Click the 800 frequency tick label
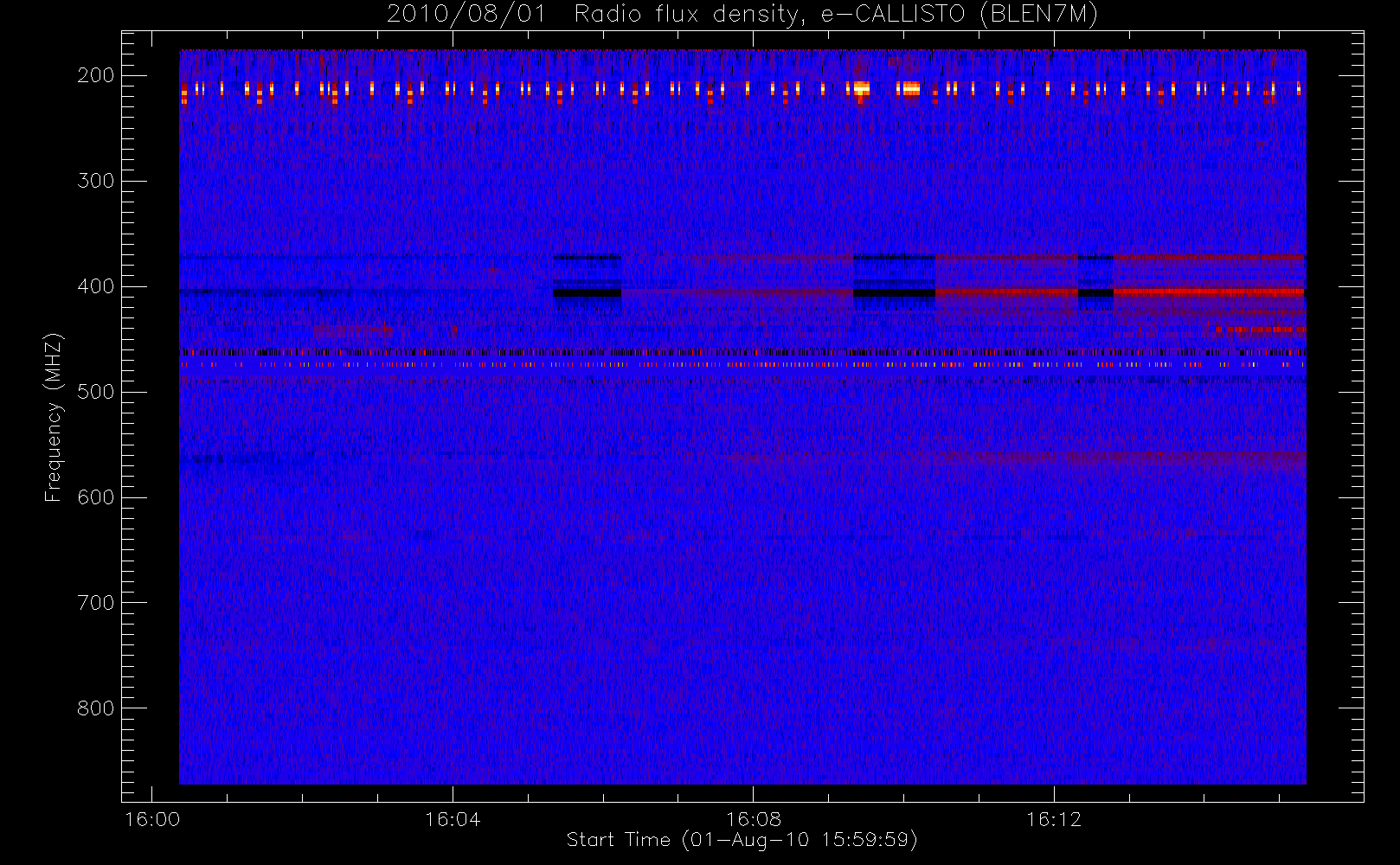 point(96,708)
